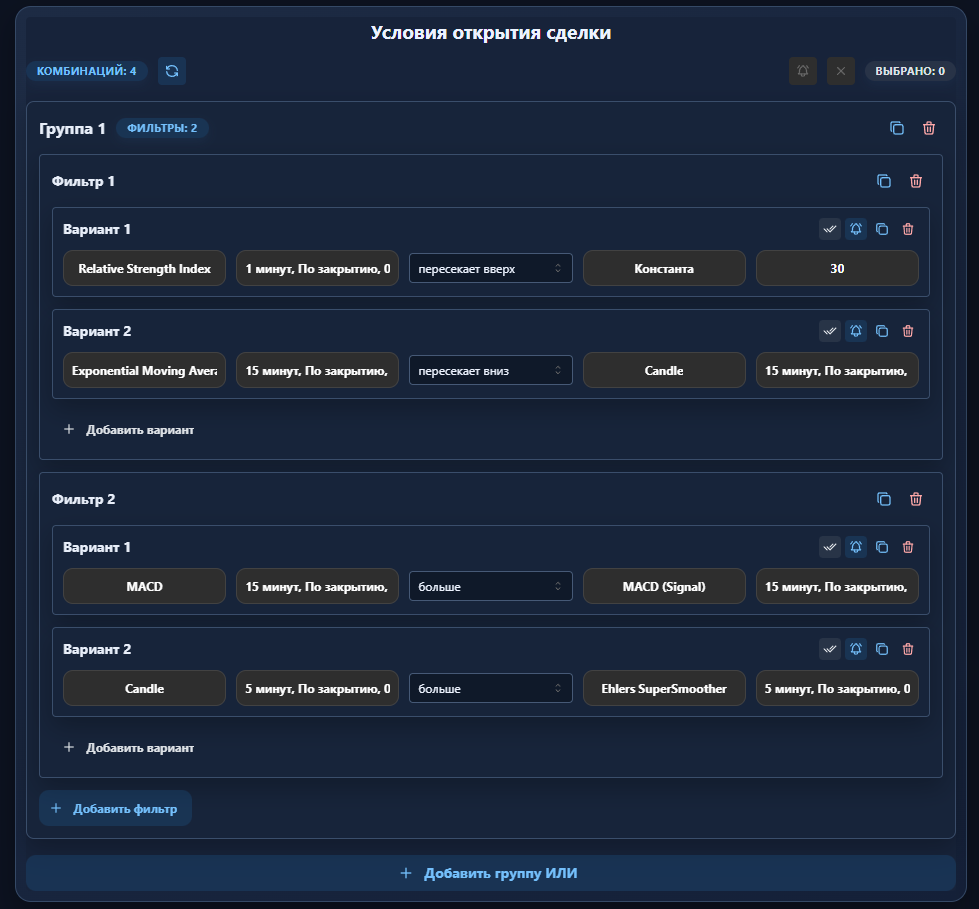Copy Фильтр 1 using its duplicate icon
The height and width of the screenshot is (909, 979).
coord(883,181)
